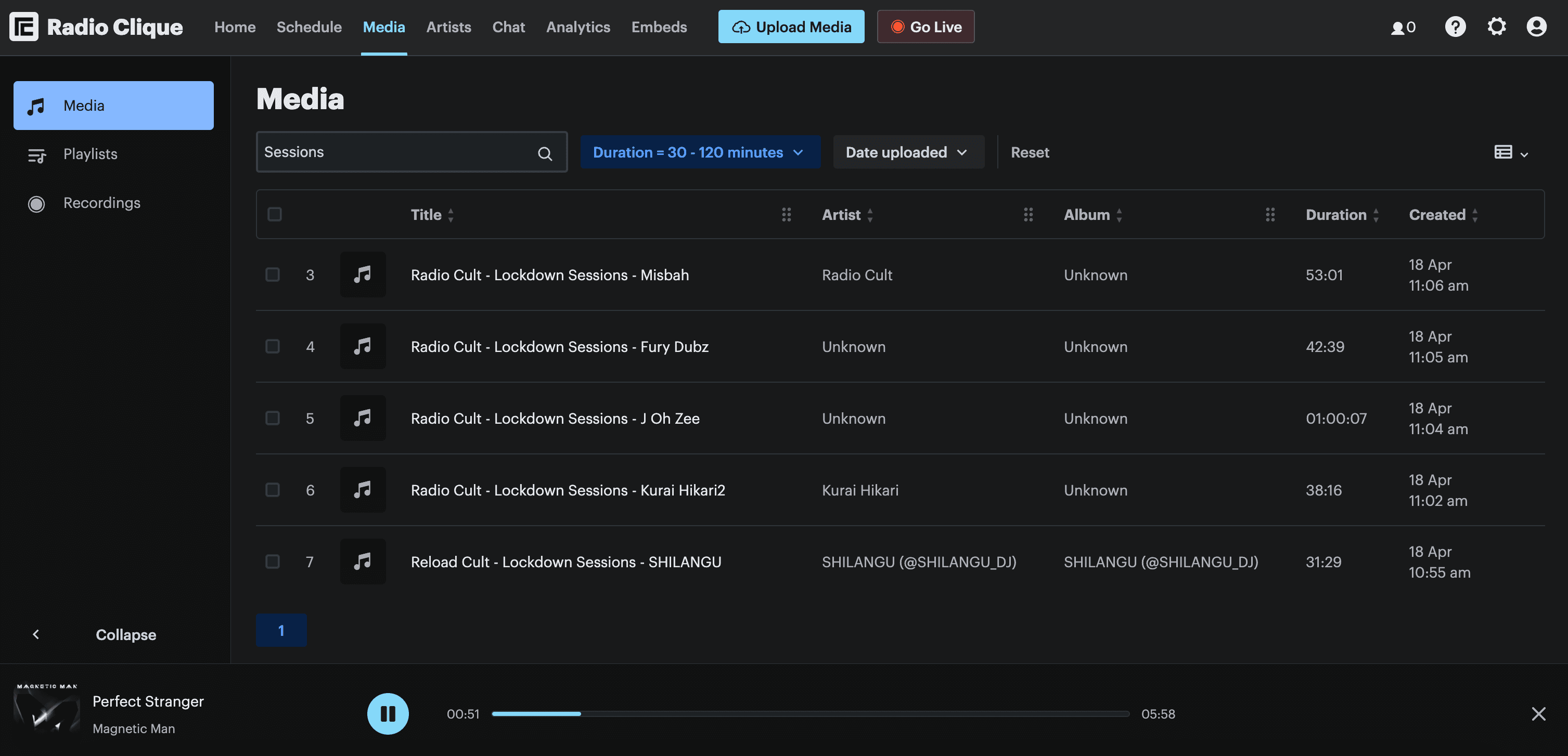
Task: Reset all active filters
Action: (x=1030, y=152)
